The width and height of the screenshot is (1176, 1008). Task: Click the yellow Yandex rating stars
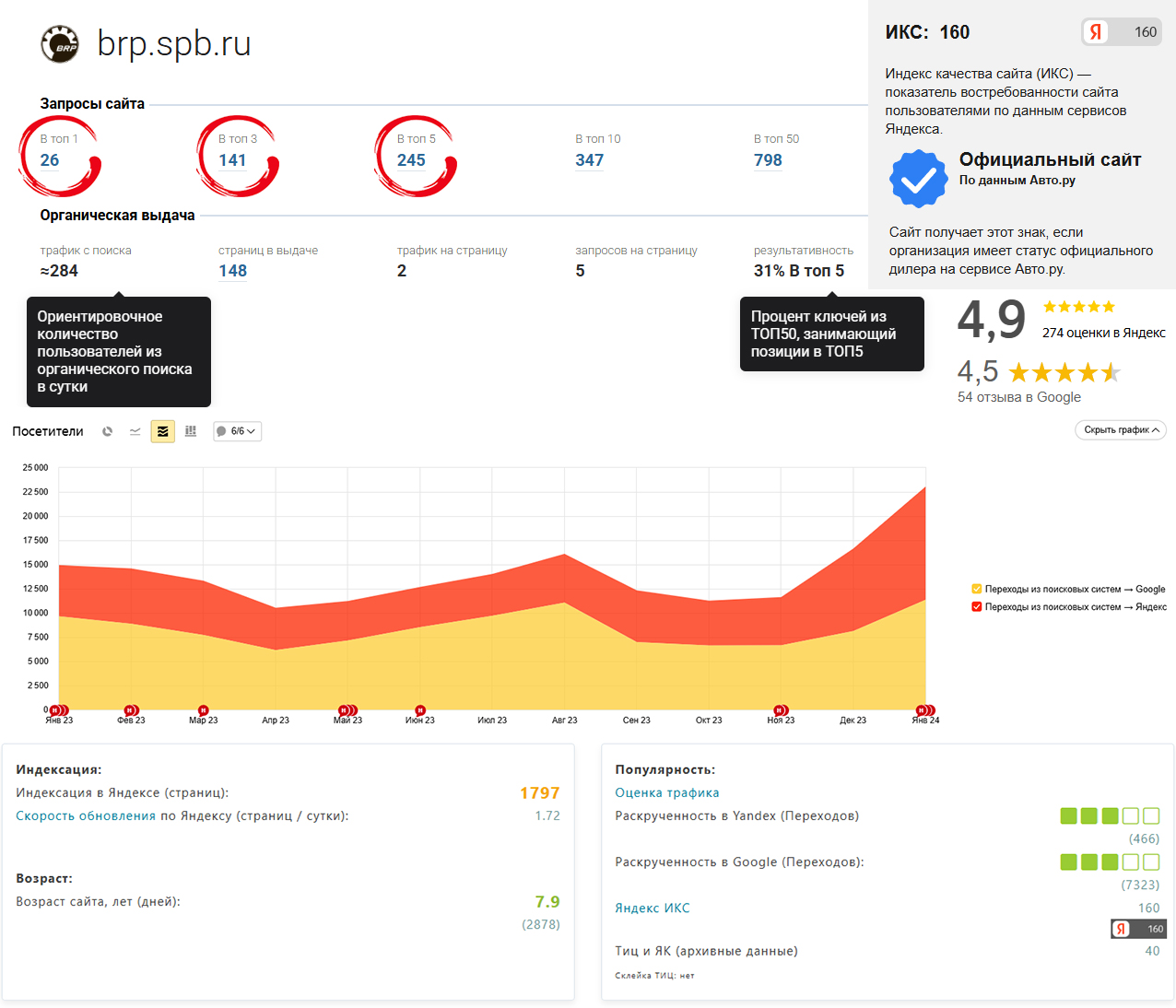click(x=1078, y=307)
